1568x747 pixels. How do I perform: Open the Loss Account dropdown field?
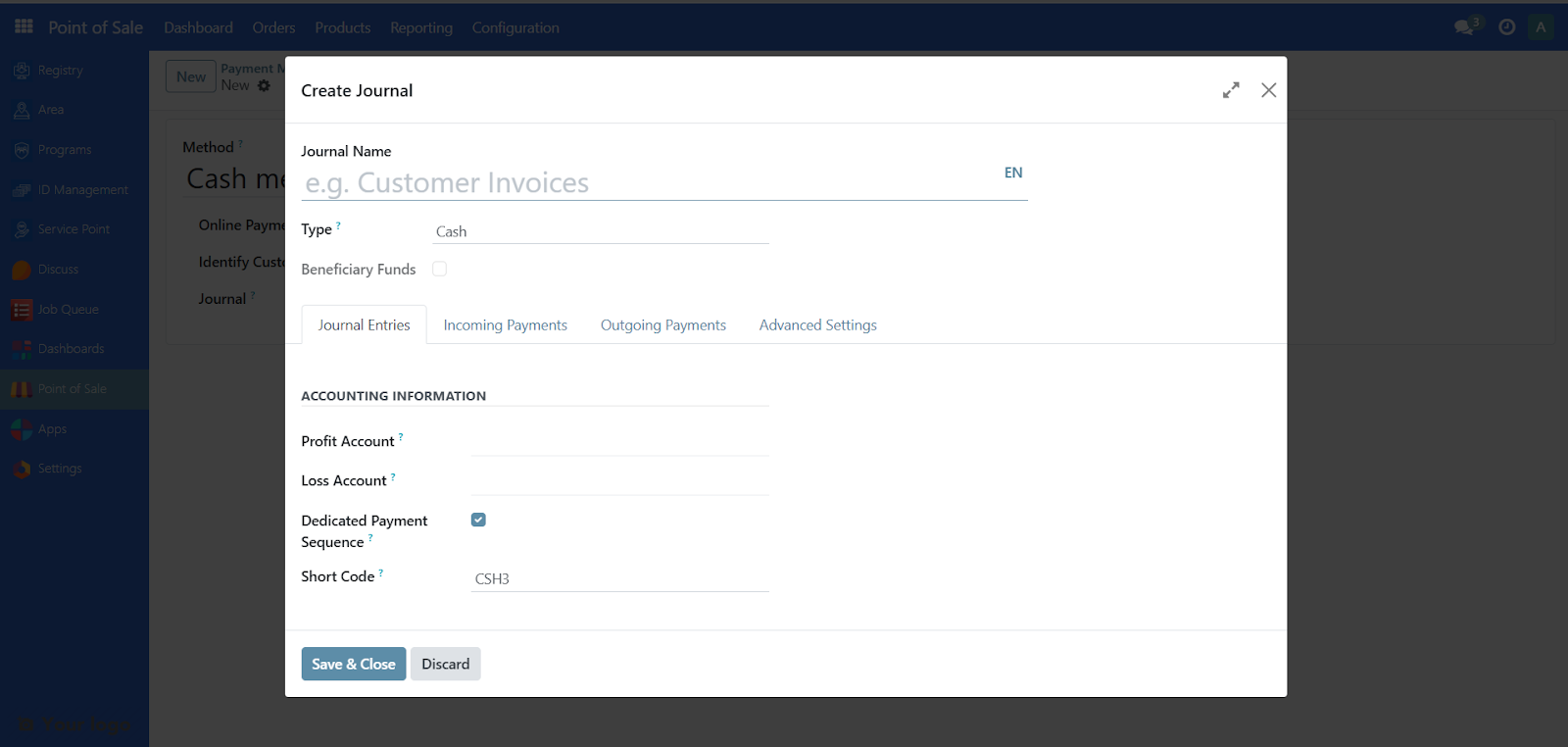tap(619, 481)
